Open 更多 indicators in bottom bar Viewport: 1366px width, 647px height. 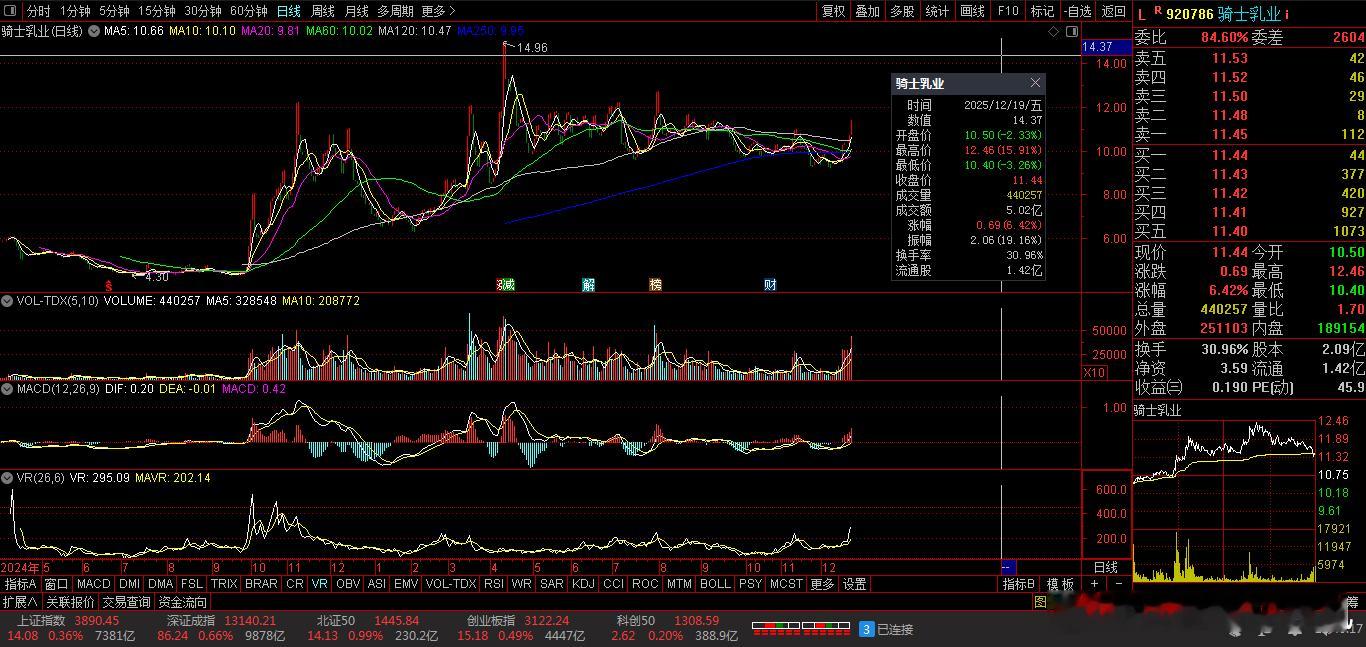(x=822, y=584)
